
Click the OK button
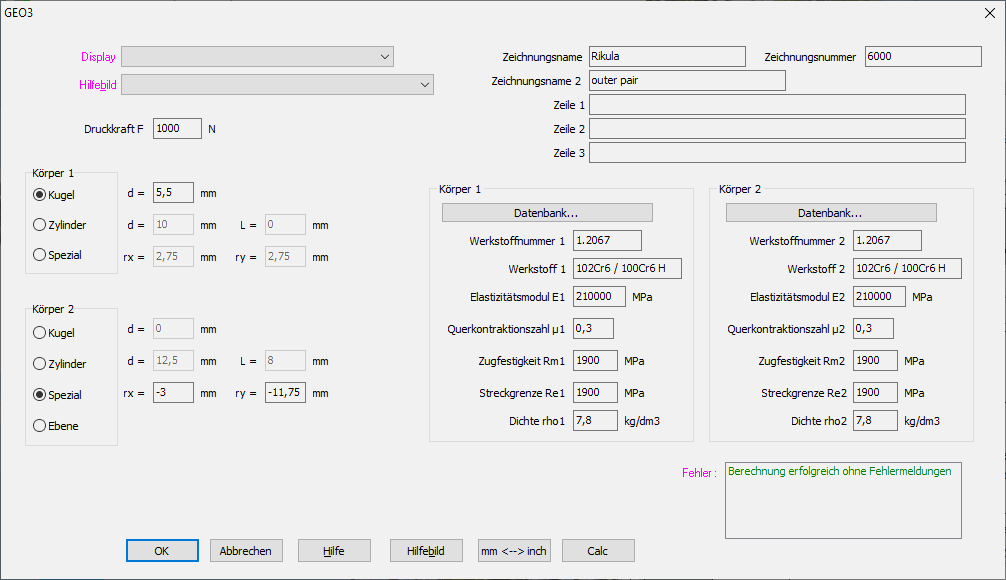click(162, 551)
